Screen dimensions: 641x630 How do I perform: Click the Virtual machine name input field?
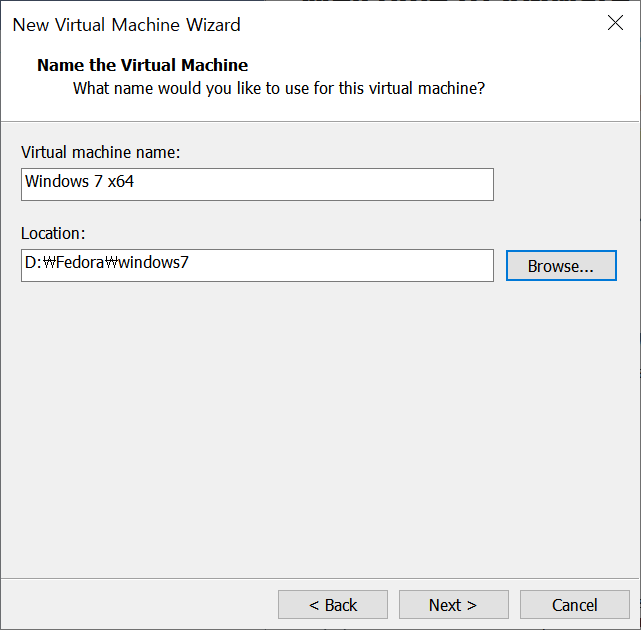pyautogui.click(x=257, y=184)
